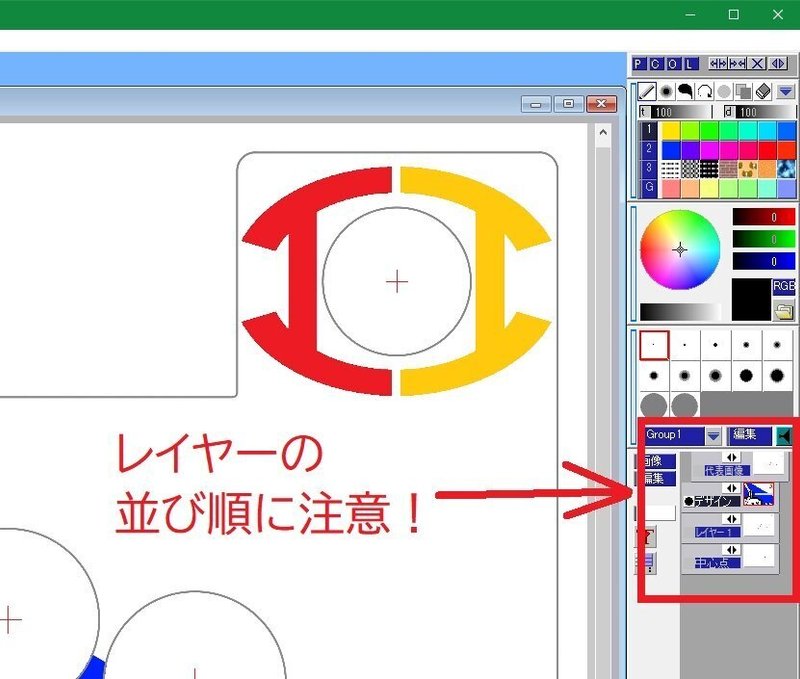Toggle the arrows above レイヤー 1
This screenshot has width=800, height=679.
(732, 519)
